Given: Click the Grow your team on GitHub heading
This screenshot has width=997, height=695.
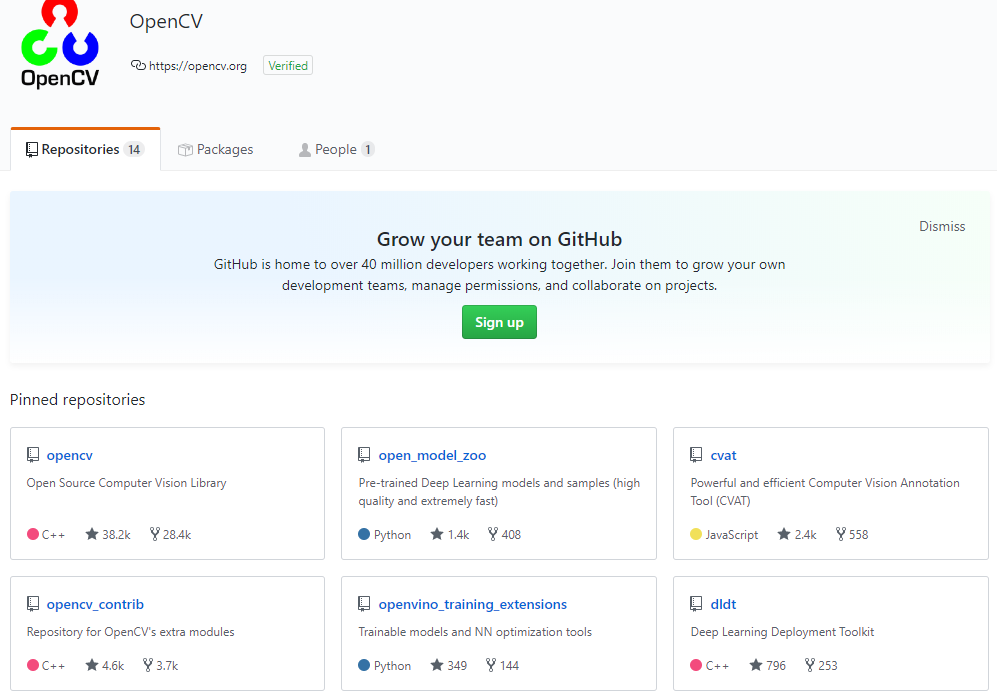Looking at the screenshot, I should pyautogui.click(x=499, y=239).
